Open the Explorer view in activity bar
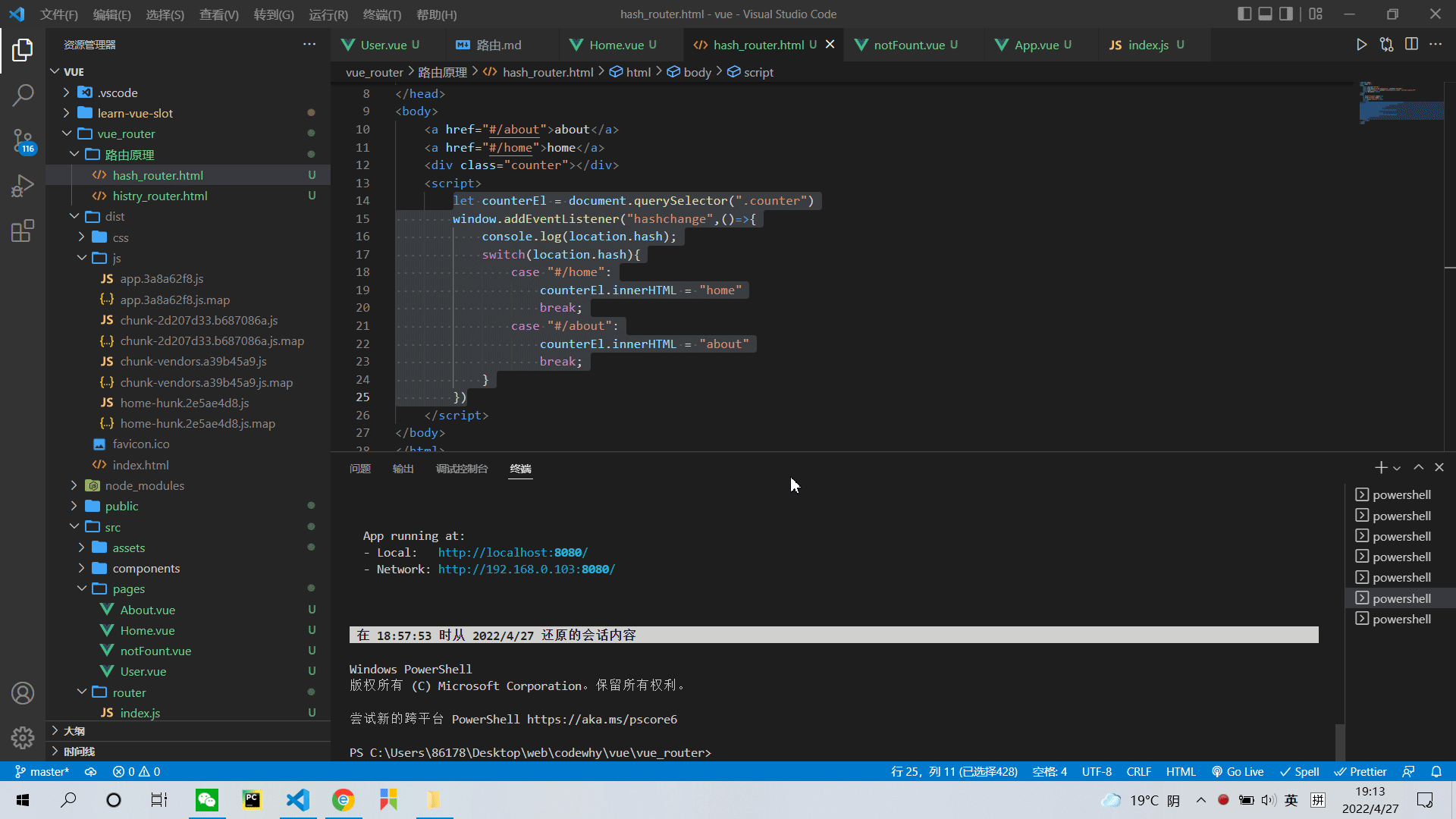This screenshot has width=1456, height=819. (x=23, y=51)
